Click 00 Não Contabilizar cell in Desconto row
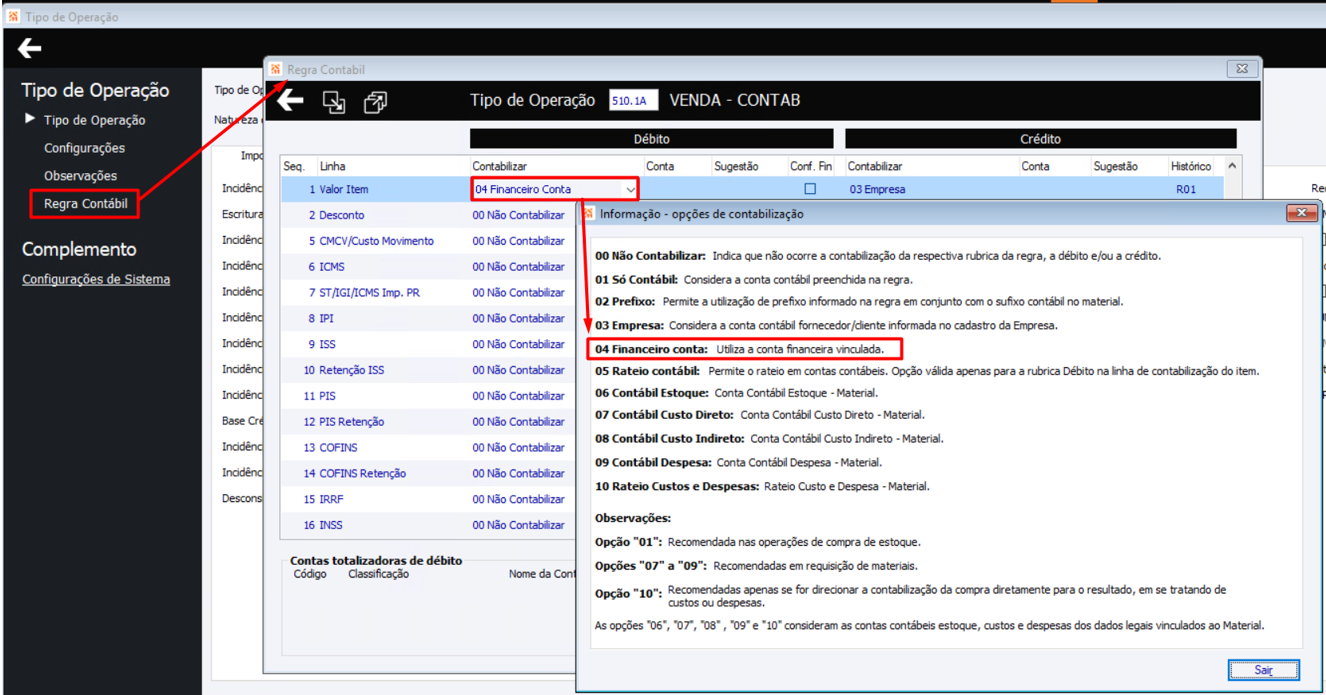This screenshot has height=695, width=1326. pyautogui.click(x=519, y=215)
